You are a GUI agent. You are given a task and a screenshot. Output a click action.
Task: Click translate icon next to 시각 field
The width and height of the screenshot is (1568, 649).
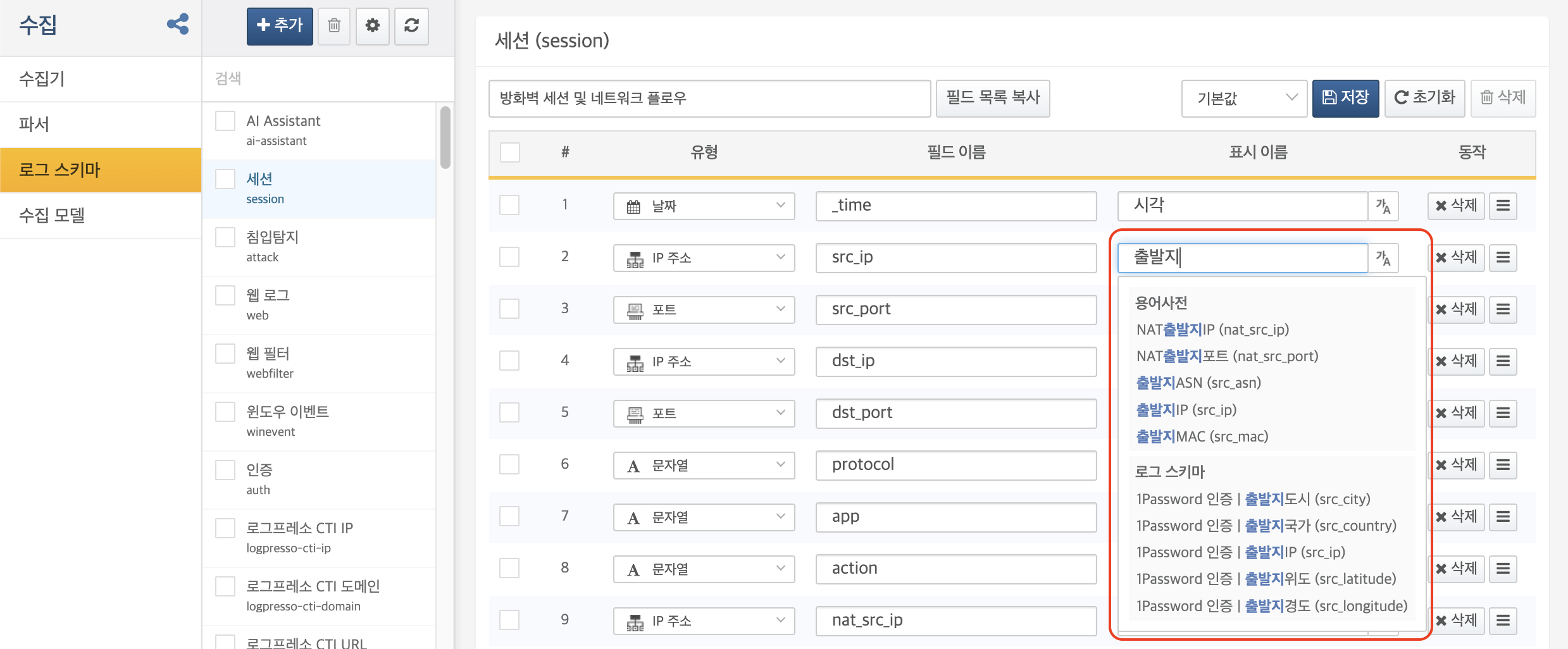pyautogui.click(x=1383, y=206)
